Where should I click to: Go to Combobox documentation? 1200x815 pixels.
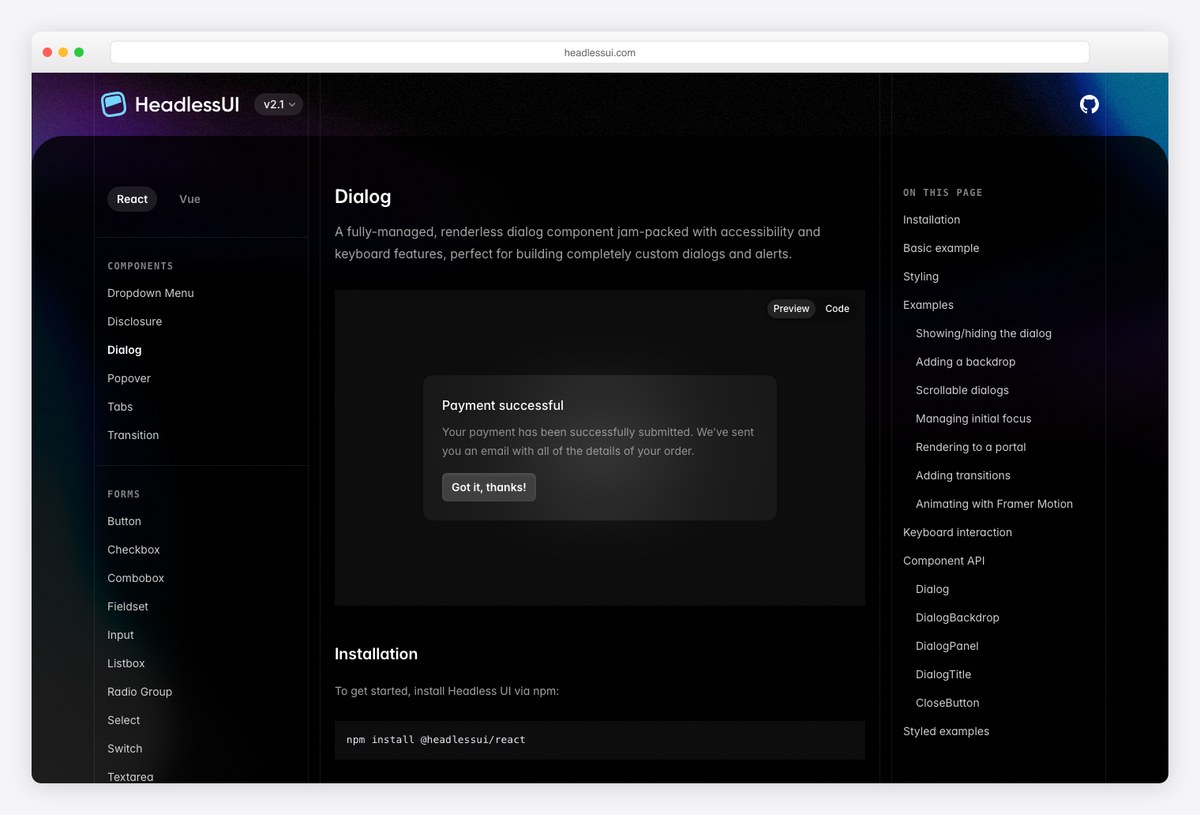136,578
